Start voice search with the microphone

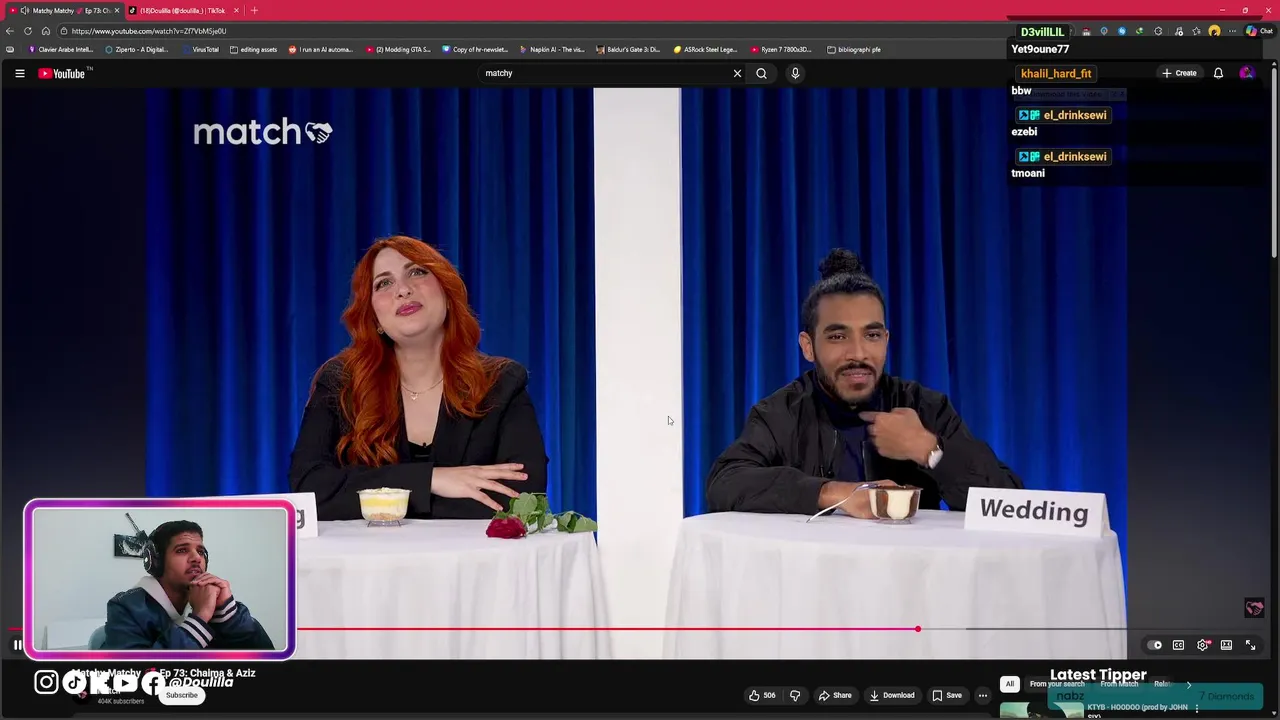[795, 73]
